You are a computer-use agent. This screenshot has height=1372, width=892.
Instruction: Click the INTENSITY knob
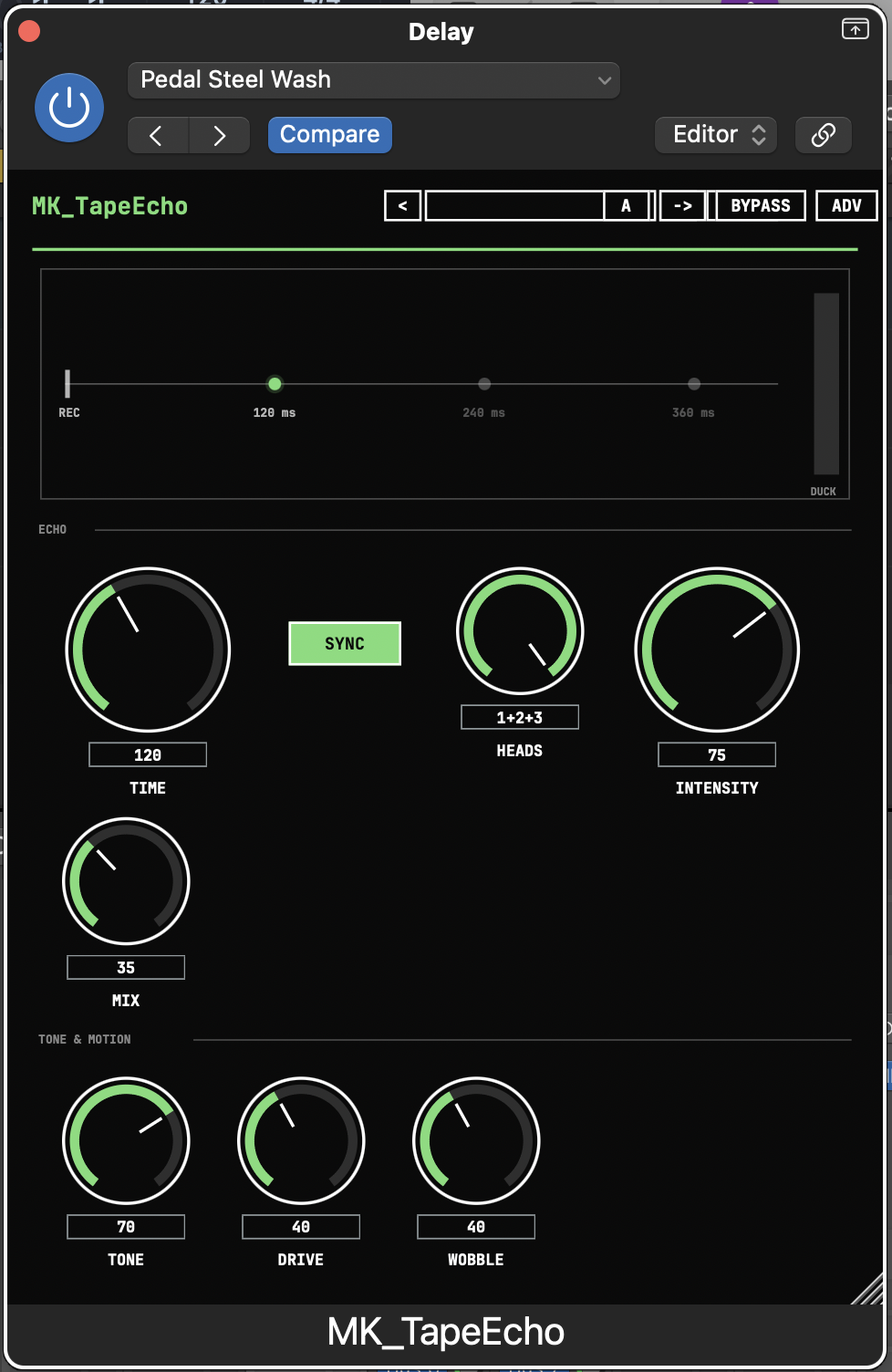pyautogui.click(x=717, y=650)
